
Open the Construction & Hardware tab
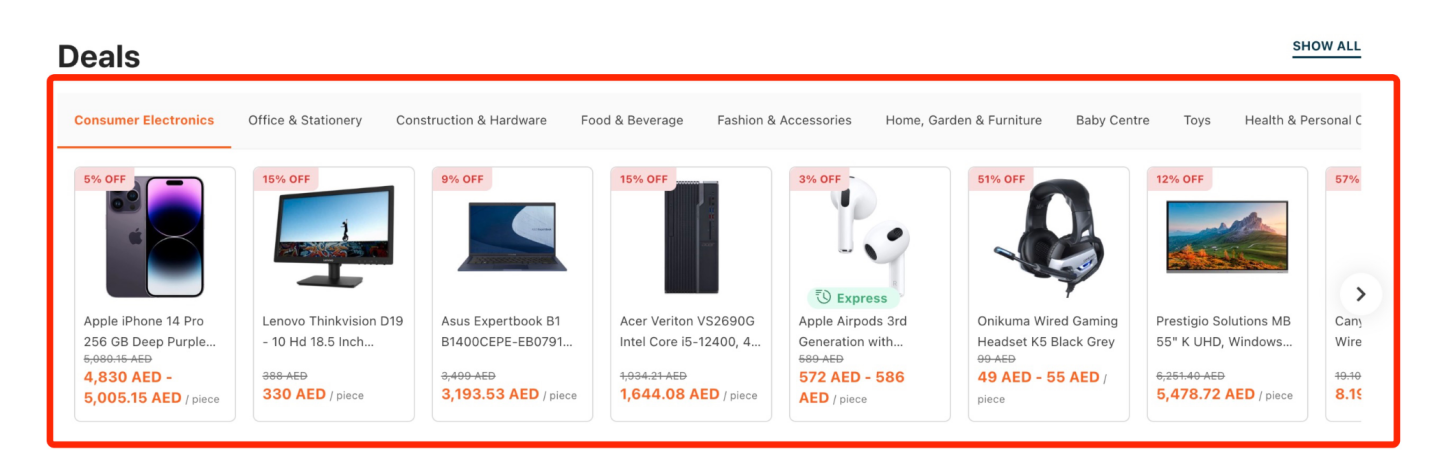[471, 120]
